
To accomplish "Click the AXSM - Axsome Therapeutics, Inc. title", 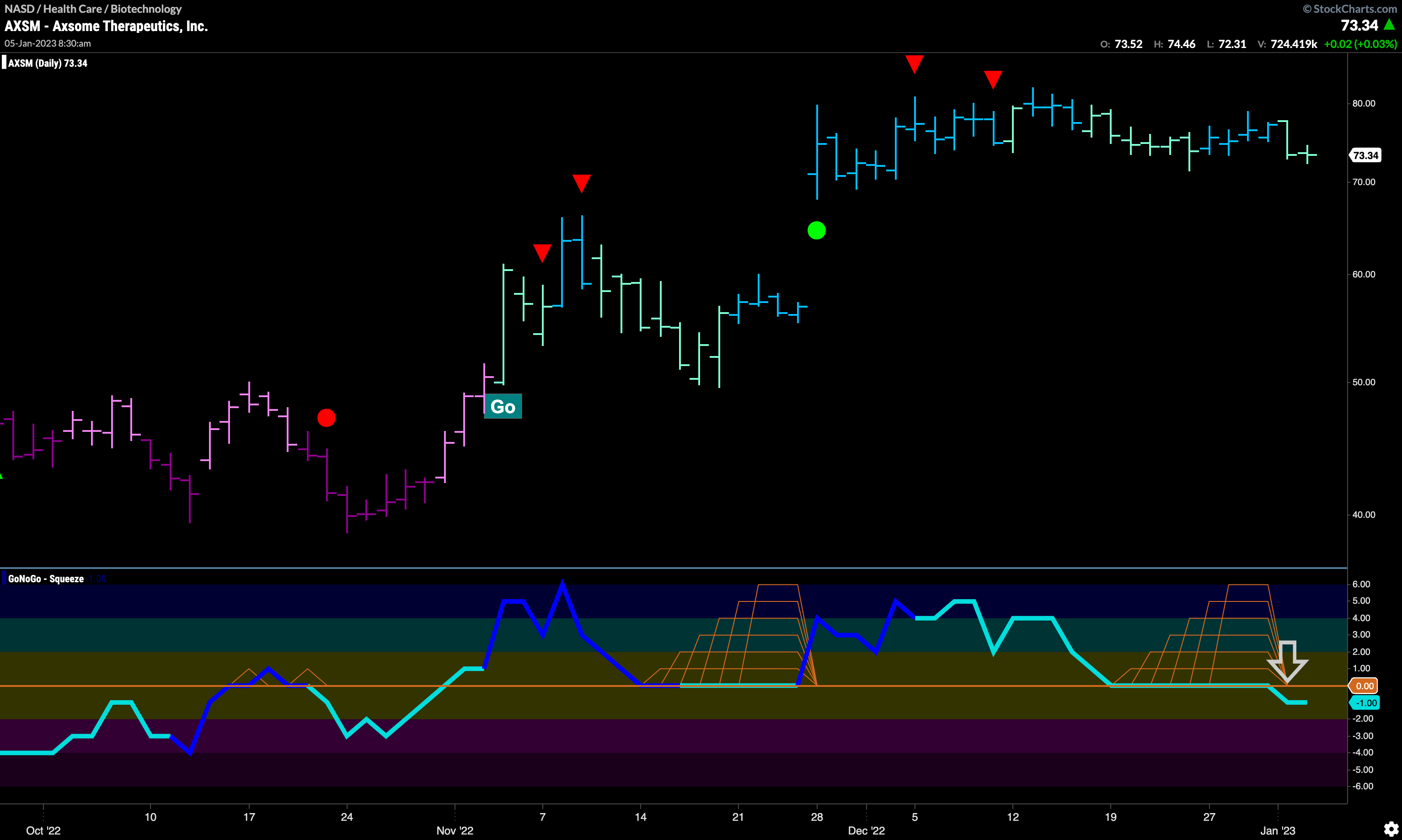I will [x=107, y=26].
